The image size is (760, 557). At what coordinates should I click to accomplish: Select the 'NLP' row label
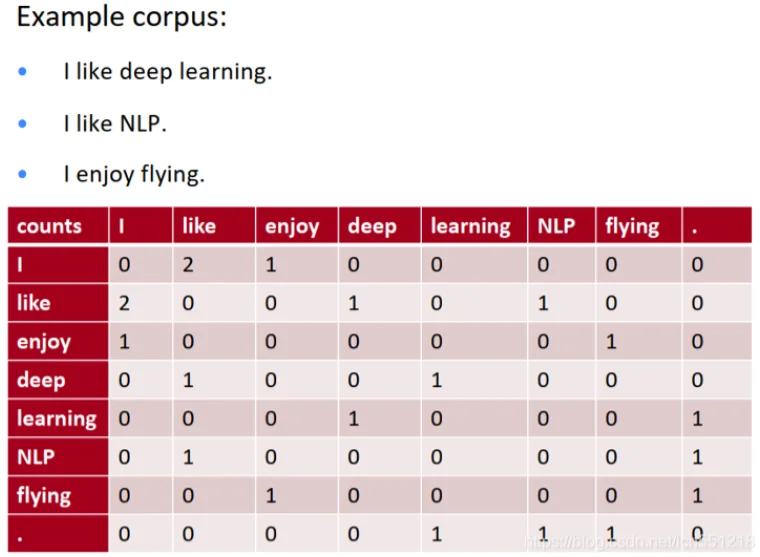click(x=35, y=457)
